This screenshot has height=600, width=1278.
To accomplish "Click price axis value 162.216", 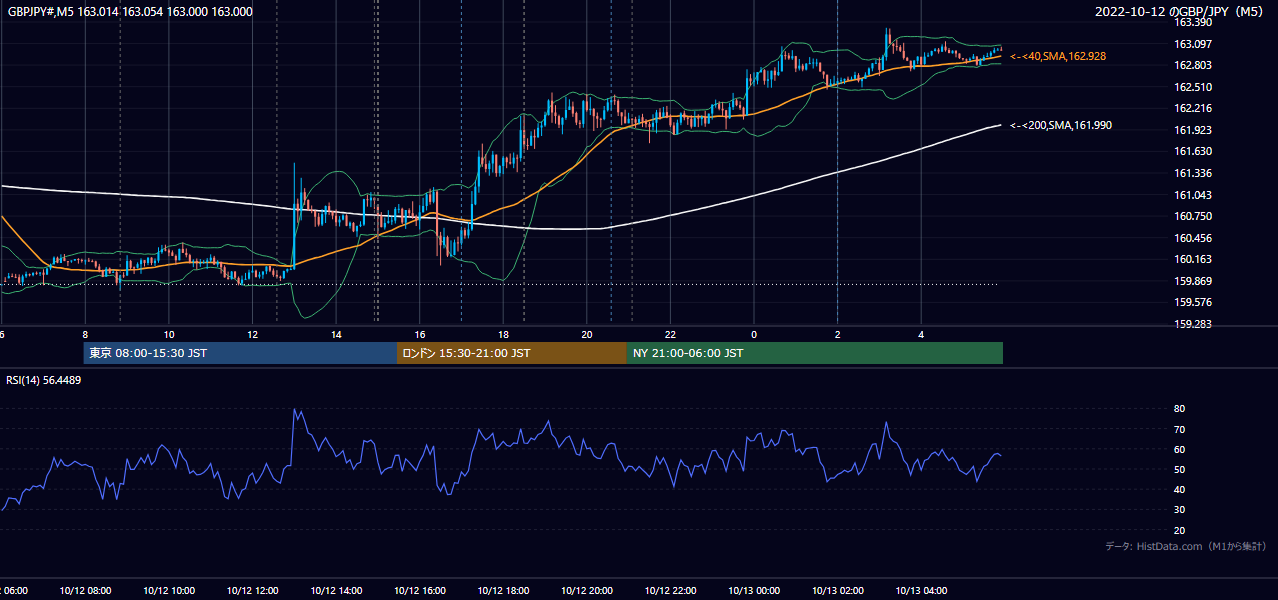I will click(1193, 108).
